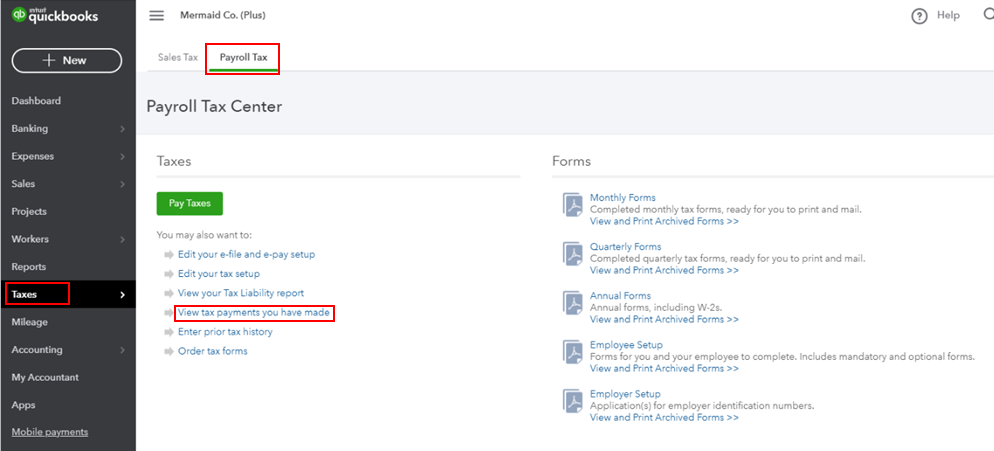Click the Employer Setup PDF icon
This screenshot has height=451, width=994.
point(572,401)
